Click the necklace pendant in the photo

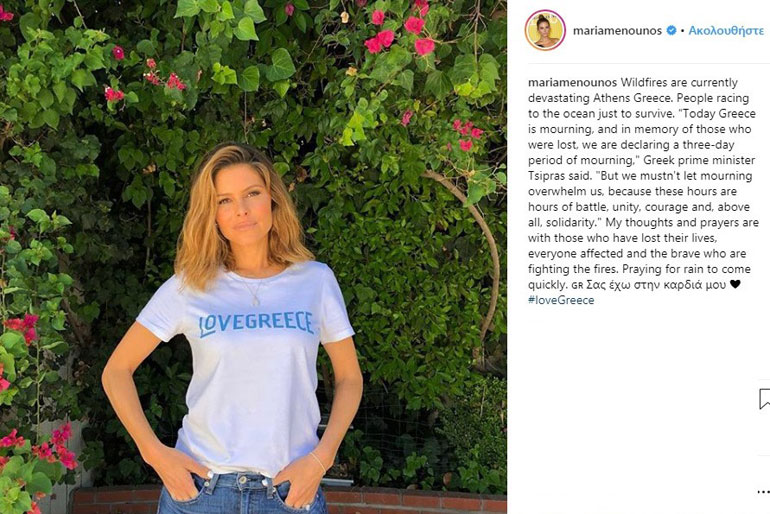pyautogui.click(x=255, y=298)
